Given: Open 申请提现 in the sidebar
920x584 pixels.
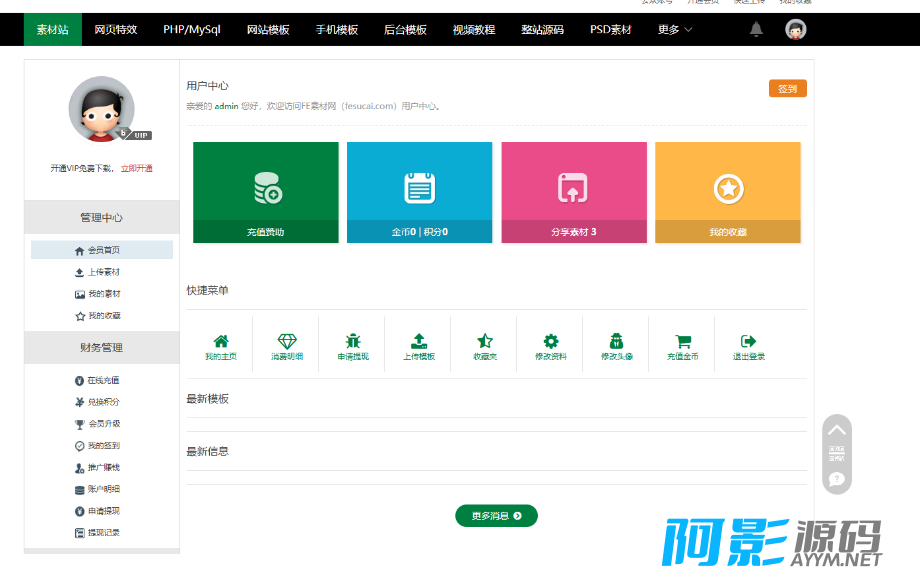Looking at the screenshot, I should (97, 511).
